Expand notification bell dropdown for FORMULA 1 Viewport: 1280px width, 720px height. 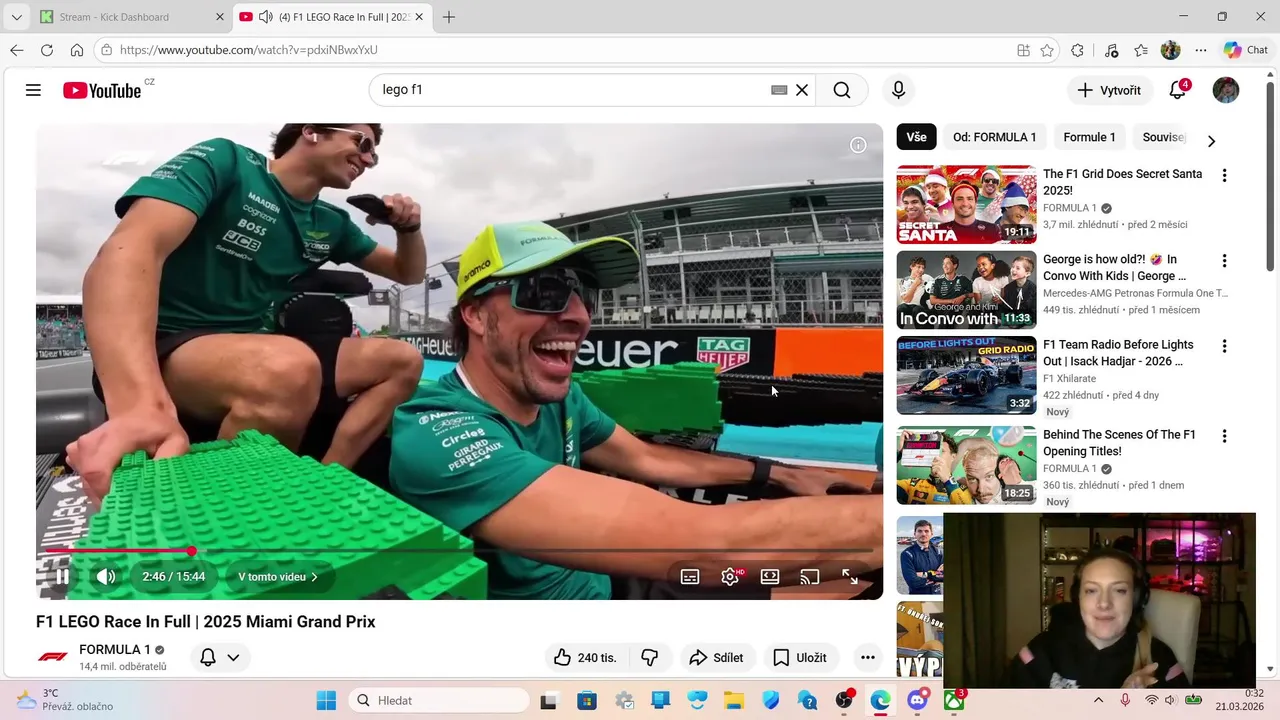pos(220,657)
